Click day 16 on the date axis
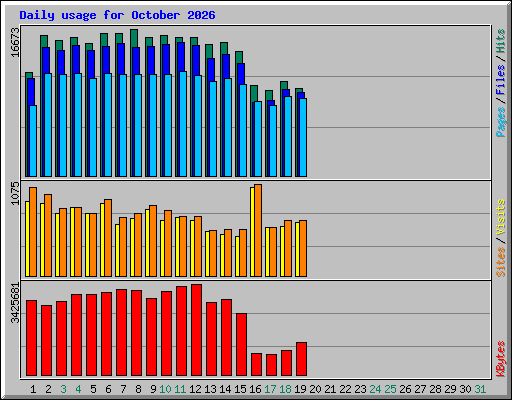 click(x=255, y=389)
